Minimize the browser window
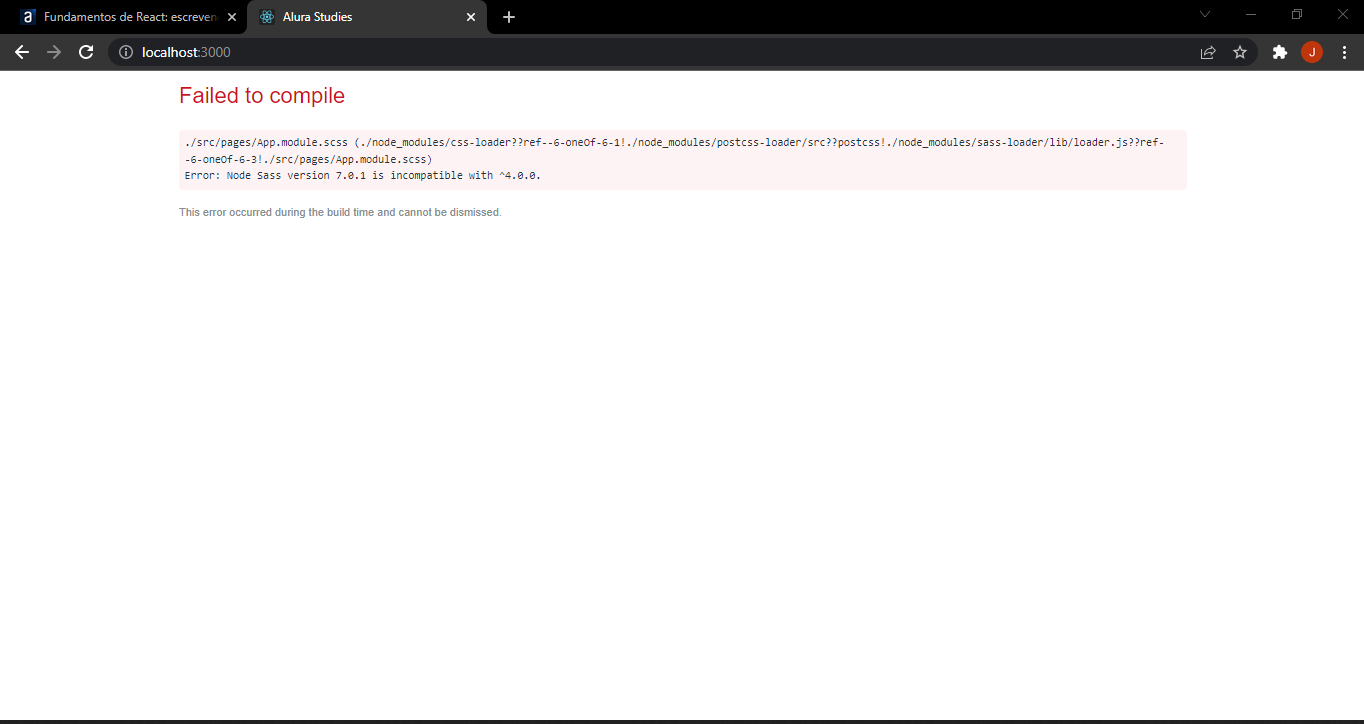The width and height of the screenshot is (1364, 724). pos(1251,14)
